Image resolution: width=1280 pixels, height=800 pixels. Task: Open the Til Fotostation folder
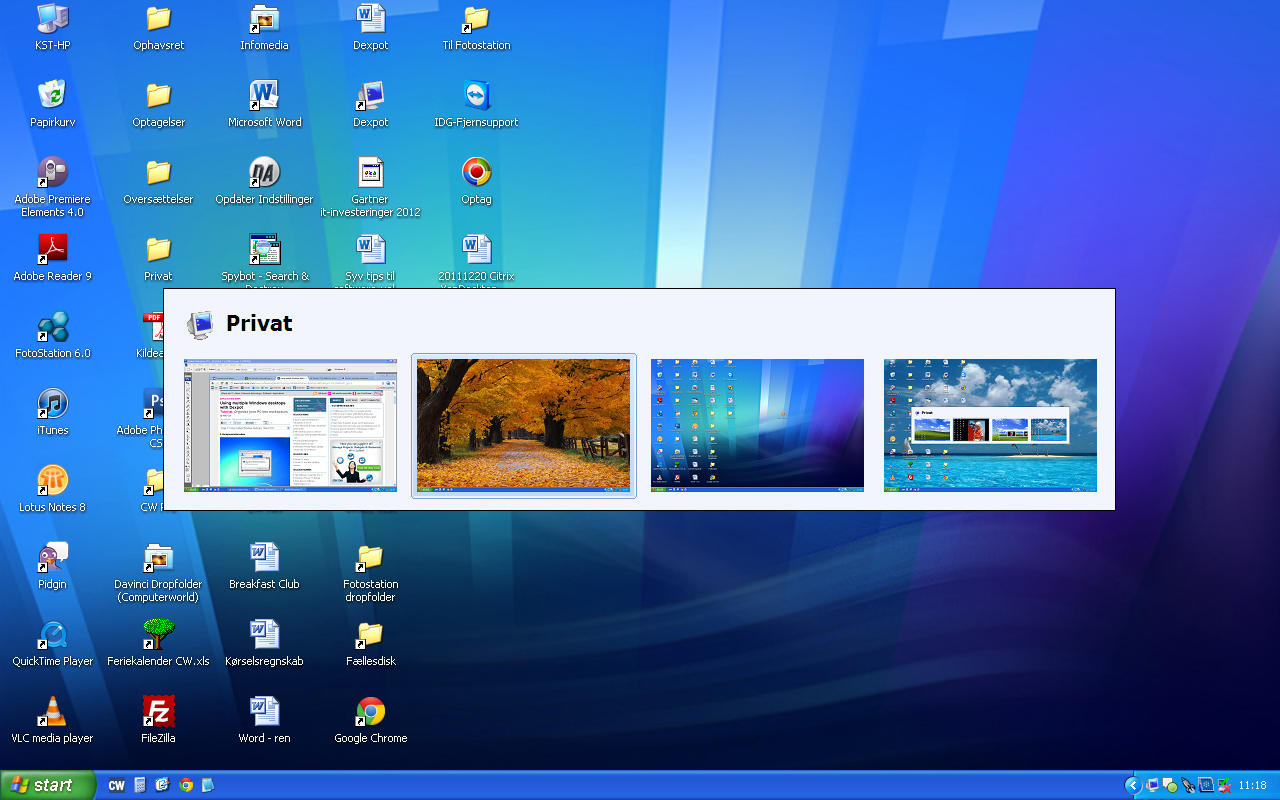[x=476, y=19]
